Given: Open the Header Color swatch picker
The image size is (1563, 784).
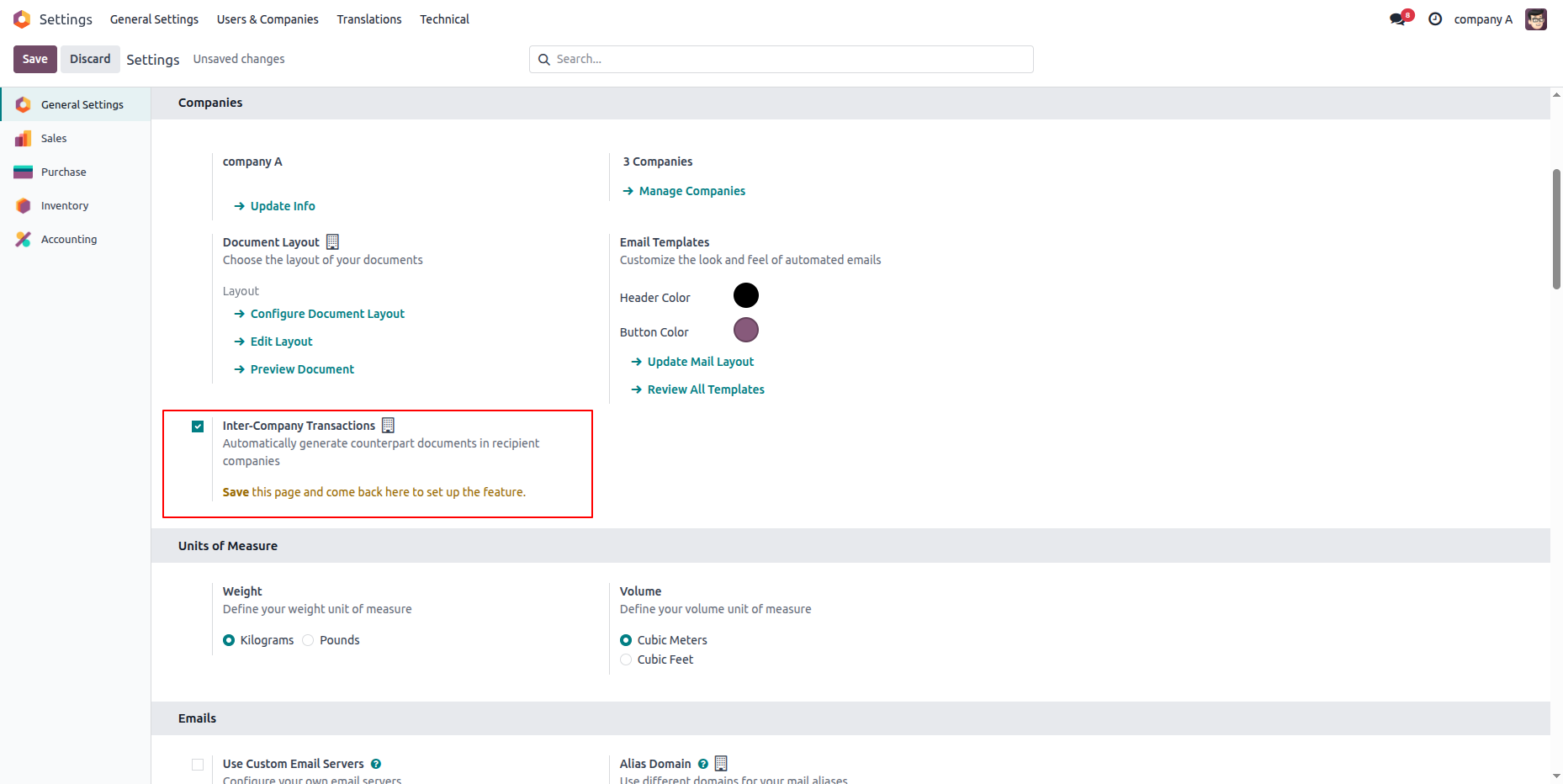Looking at the screenshot, I should [x=745, y=295].
